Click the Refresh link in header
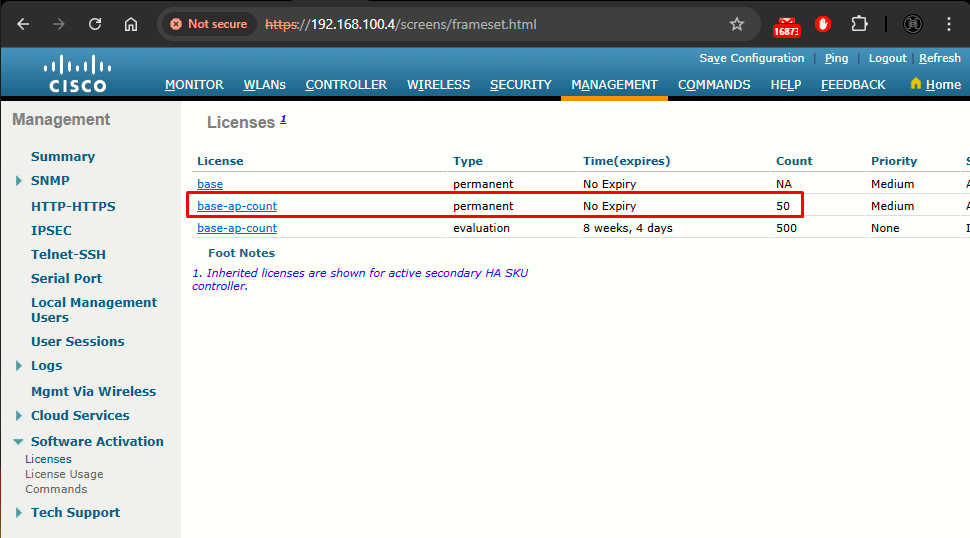This screenshot has width=970, height=538. tap(940, 58)
